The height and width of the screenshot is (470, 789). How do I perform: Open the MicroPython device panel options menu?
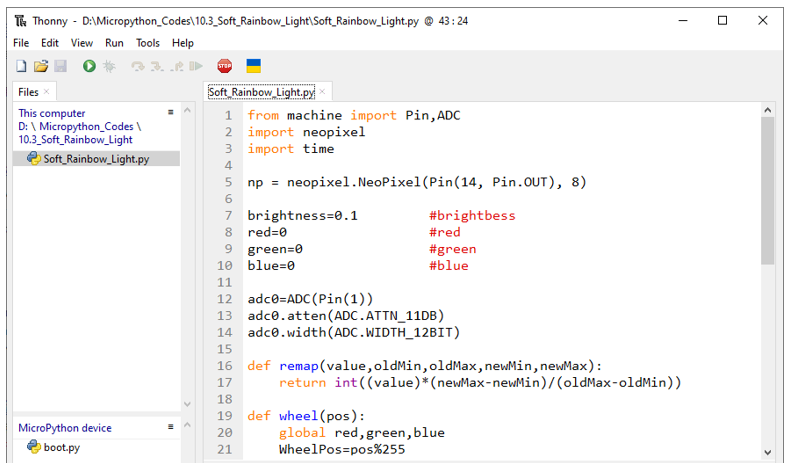coord(171,427)
